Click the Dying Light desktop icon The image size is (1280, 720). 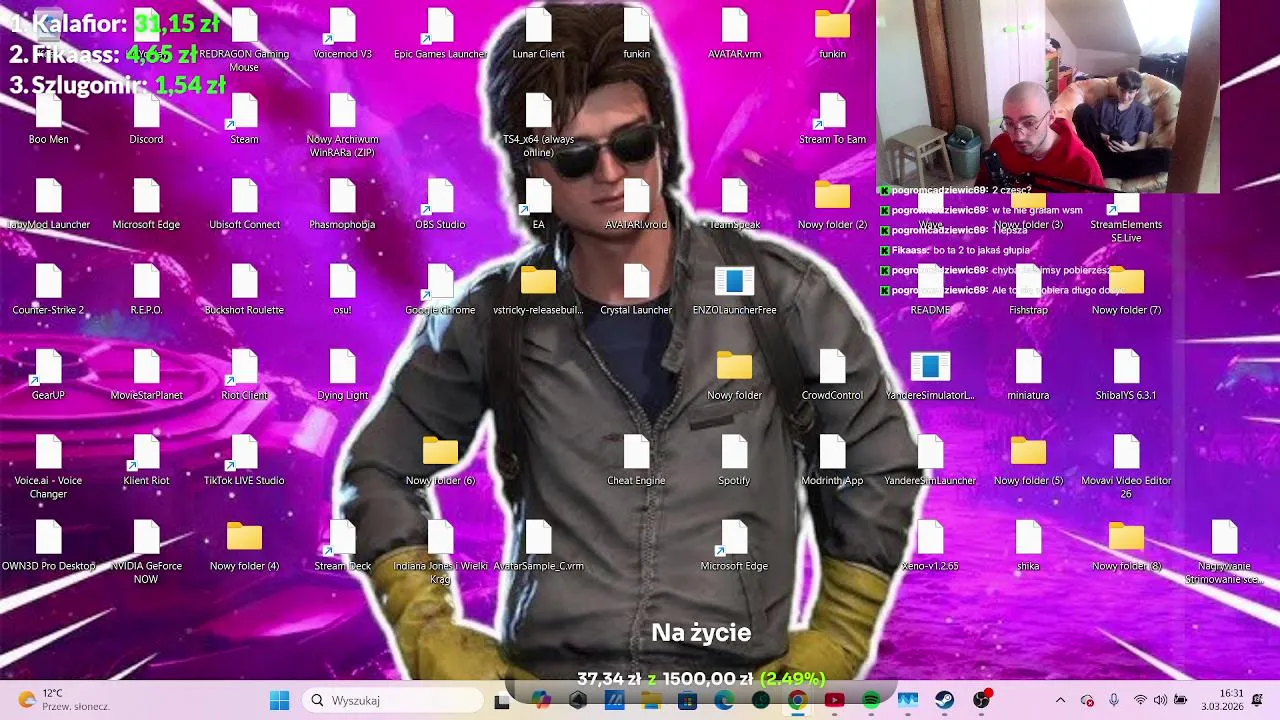342,374
